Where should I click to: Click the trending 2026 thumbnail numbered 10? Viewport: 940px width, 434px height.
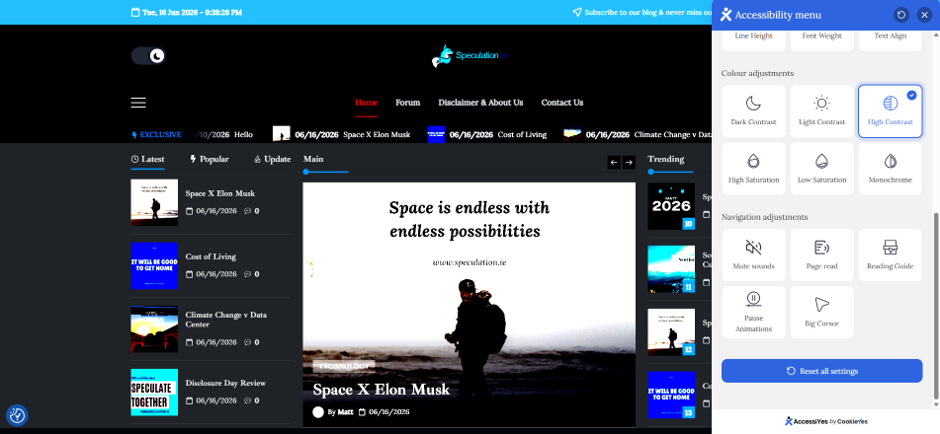[x=671, y=206]
